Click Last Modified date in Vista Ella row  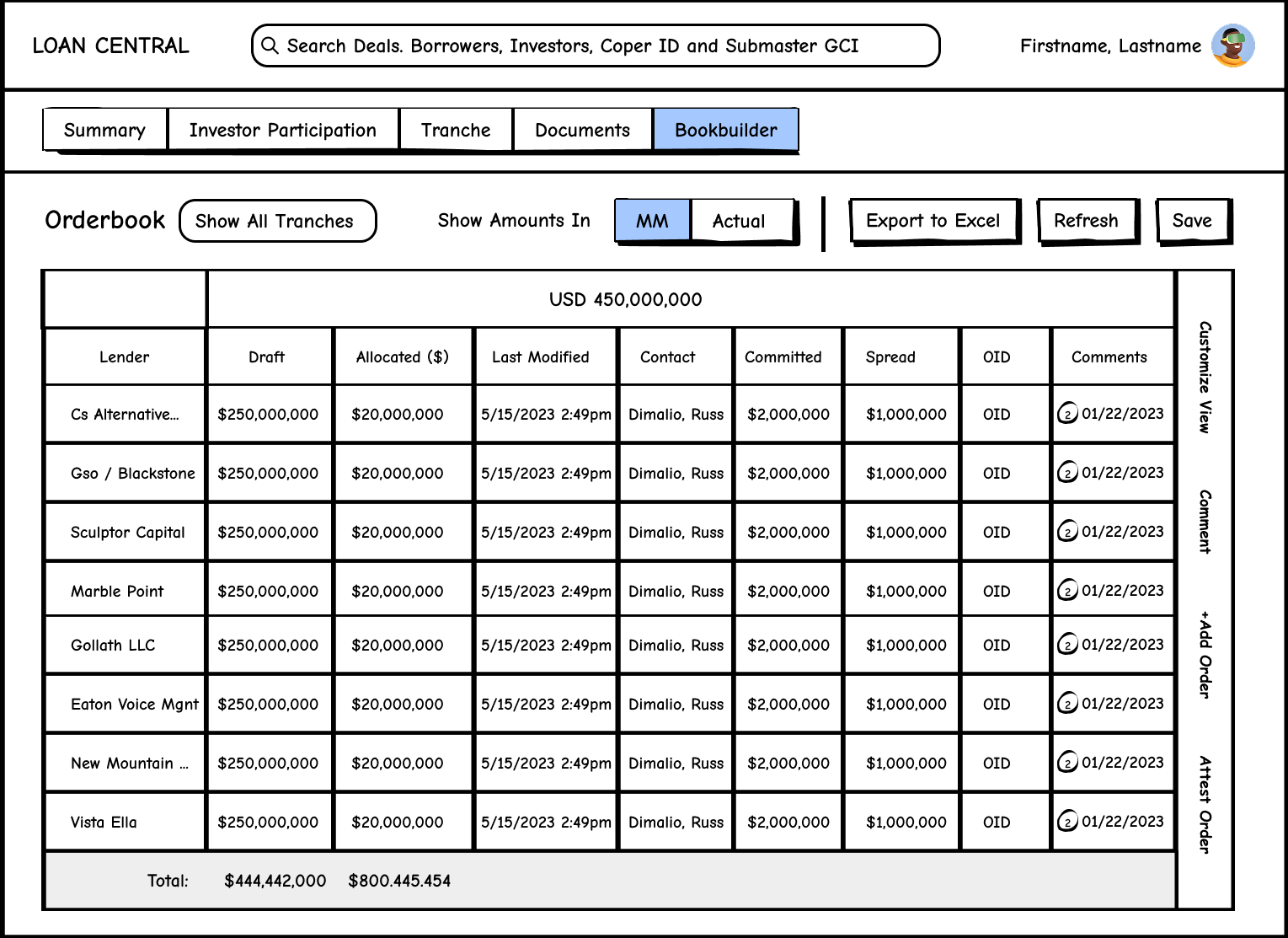pos(546,822)
